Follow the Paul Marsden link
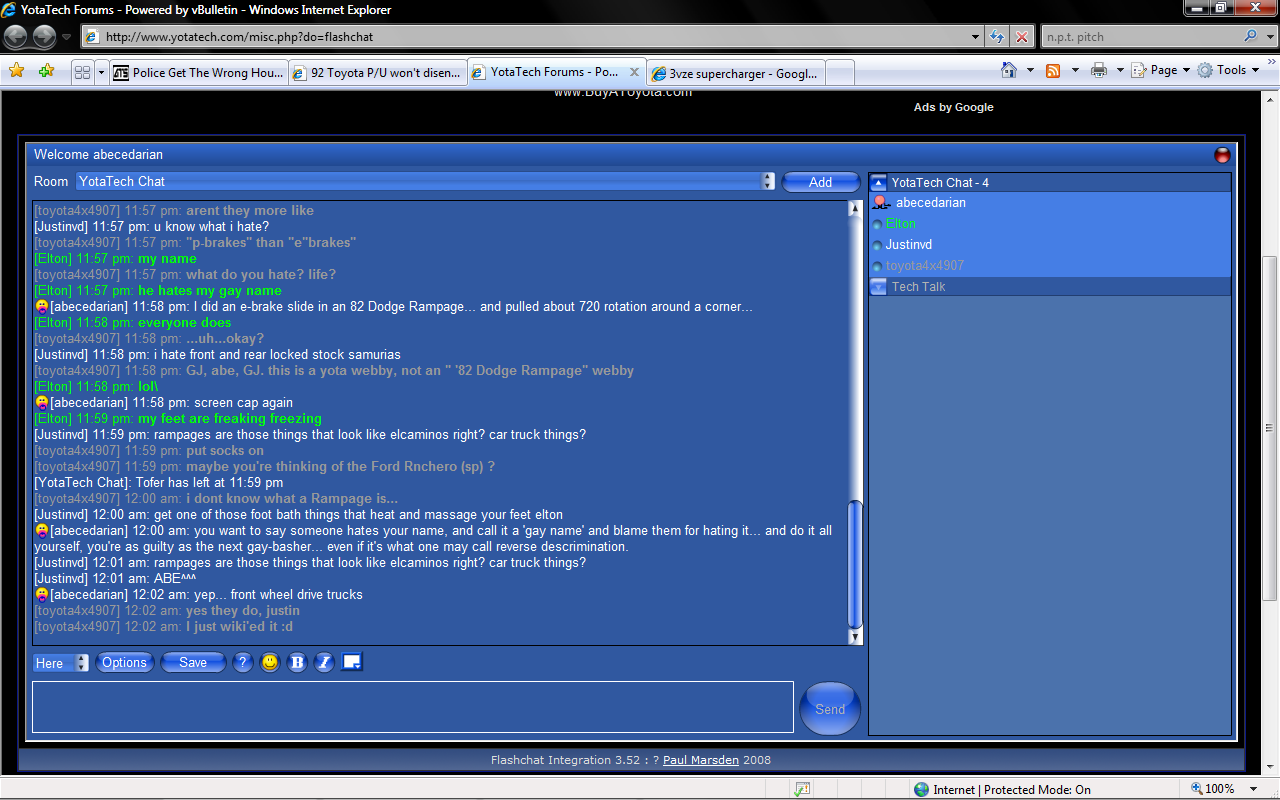 click(701, 760)
